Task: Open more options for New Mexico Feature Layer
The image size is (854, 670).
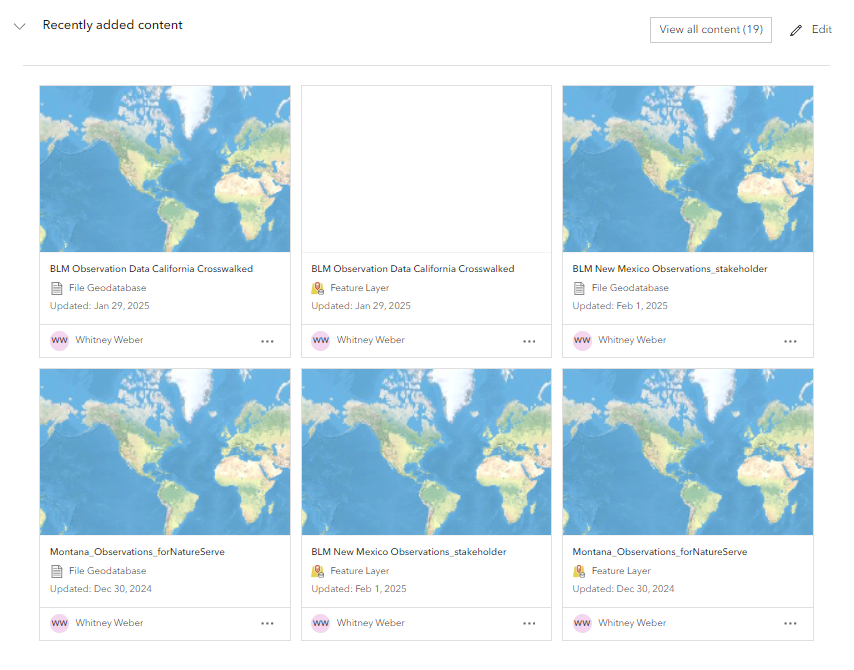Action: point(529,624)
